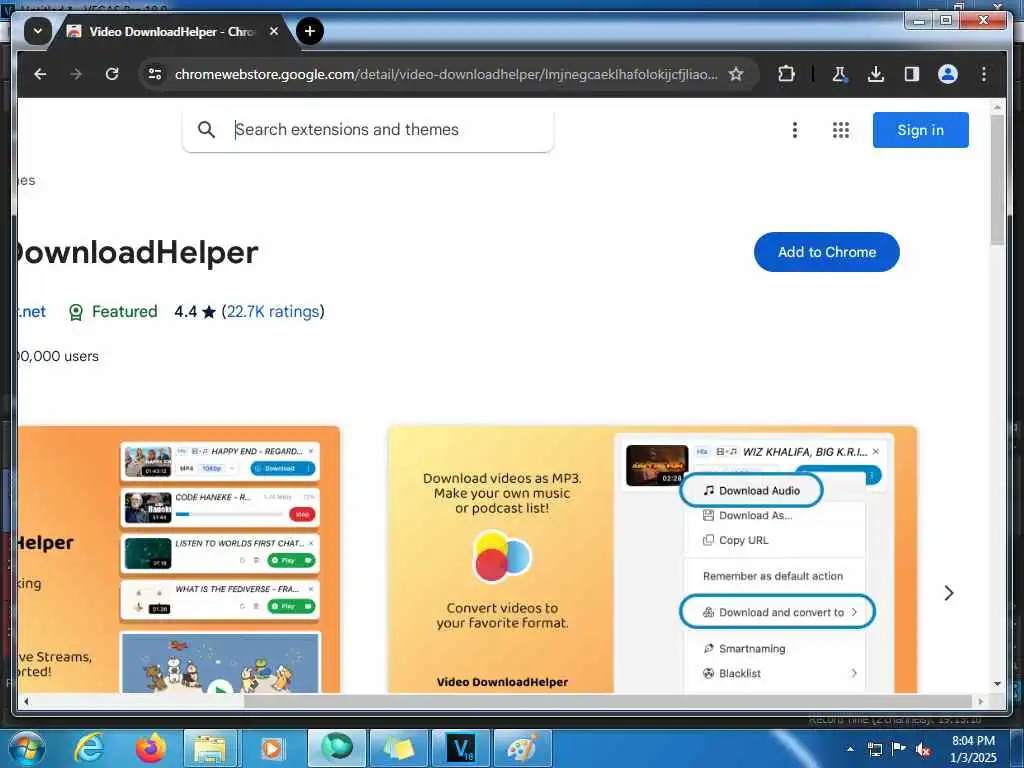Open the VEGAS Pro taskbar icon
Viewport: 1024px width, 768px height.
460,748
